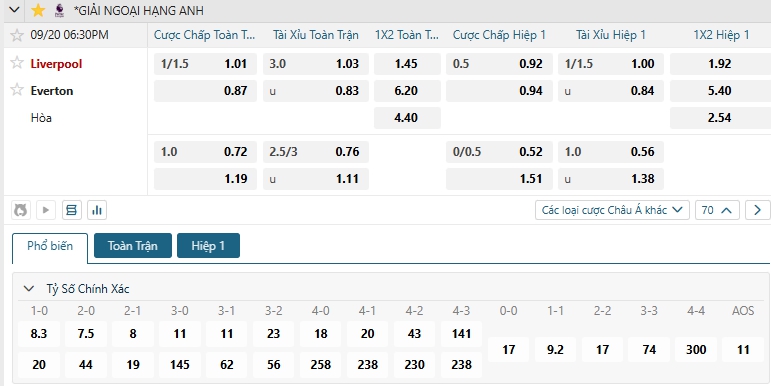Favorite the 09/20 06:30PM match star

[17, 35]
